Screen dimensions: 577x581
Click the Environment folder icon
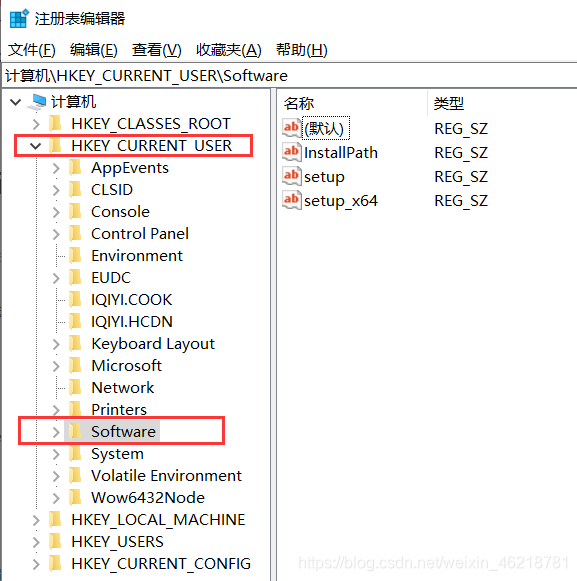point(75,255)
